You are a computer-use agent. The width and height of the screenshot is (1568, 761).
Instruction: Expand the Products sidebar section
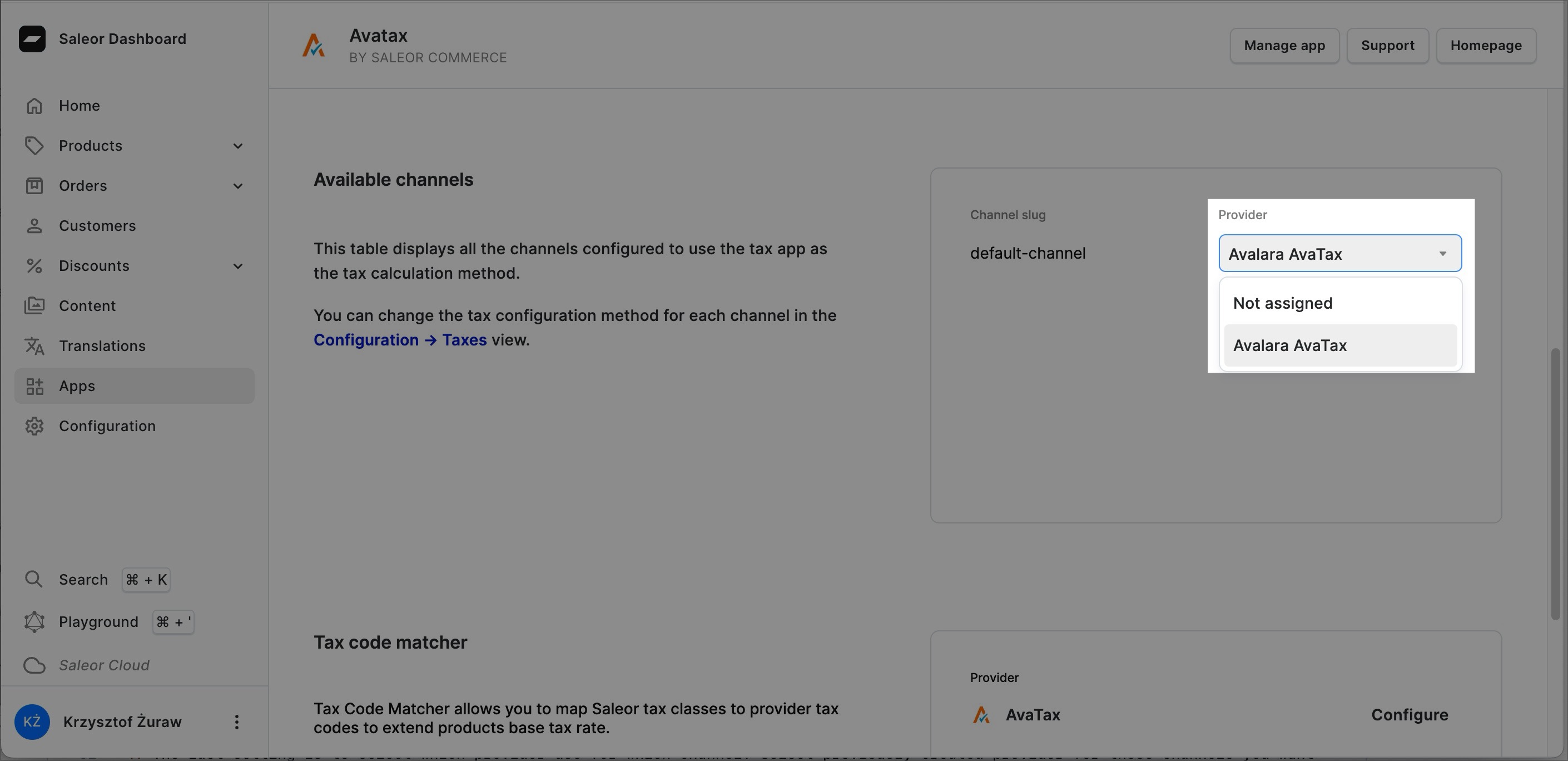tap(237, 146)
